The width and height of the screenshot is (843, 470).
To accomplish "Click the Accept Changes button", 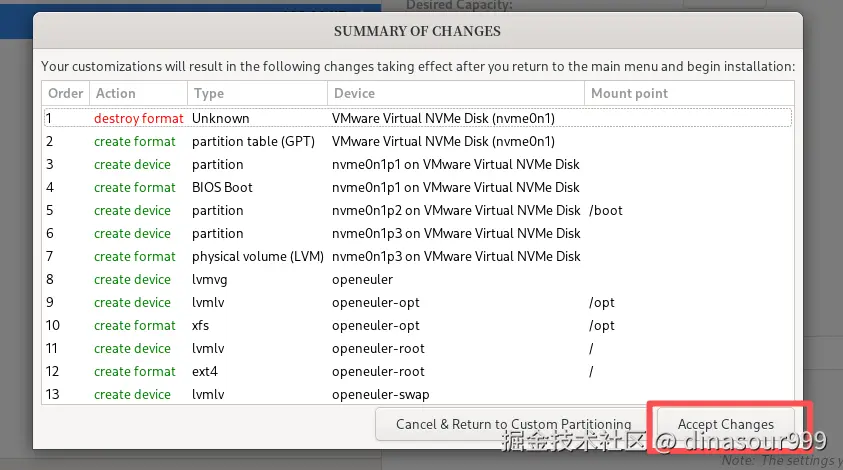I will pyautogui.click(x=725, y=424).
